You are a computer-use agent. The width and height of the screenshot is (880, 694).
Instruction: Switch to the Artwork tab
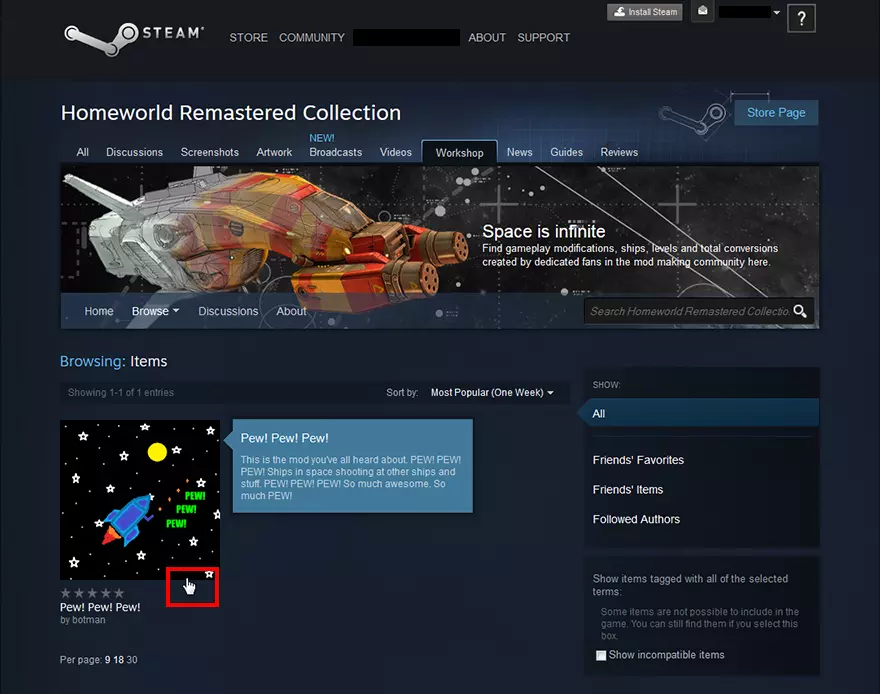(274, 152)
